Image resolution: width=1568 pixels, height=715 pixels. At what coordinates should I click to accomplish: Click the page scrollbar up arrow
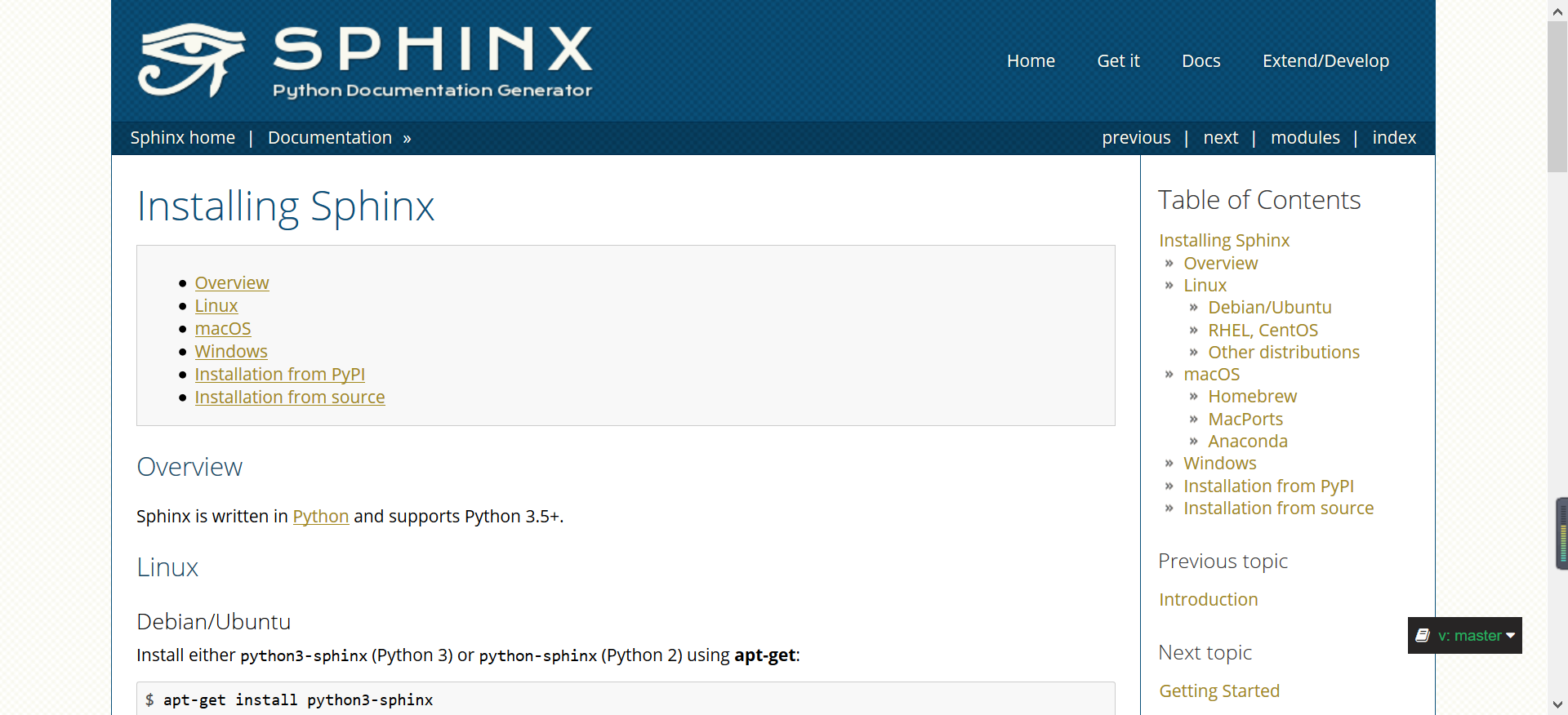pos(1557,11)
